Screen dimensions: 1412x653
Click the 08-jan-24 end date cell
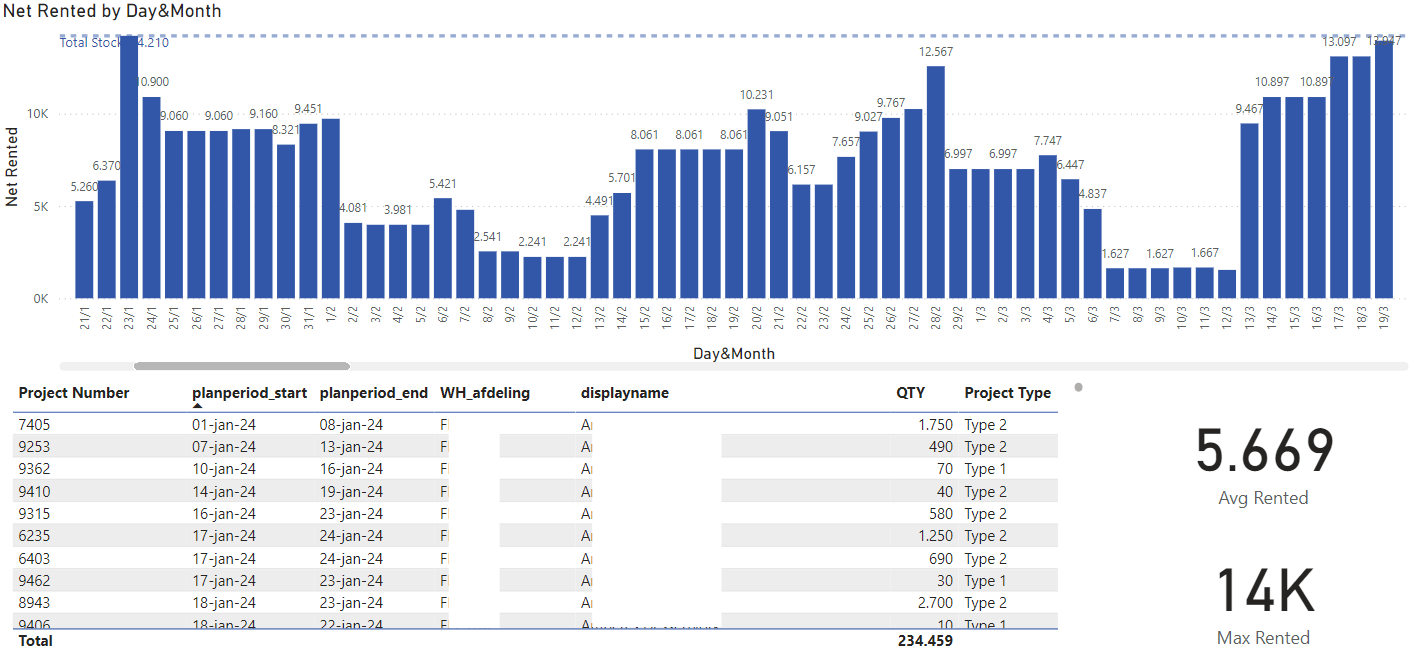click(x=352, y=424)
